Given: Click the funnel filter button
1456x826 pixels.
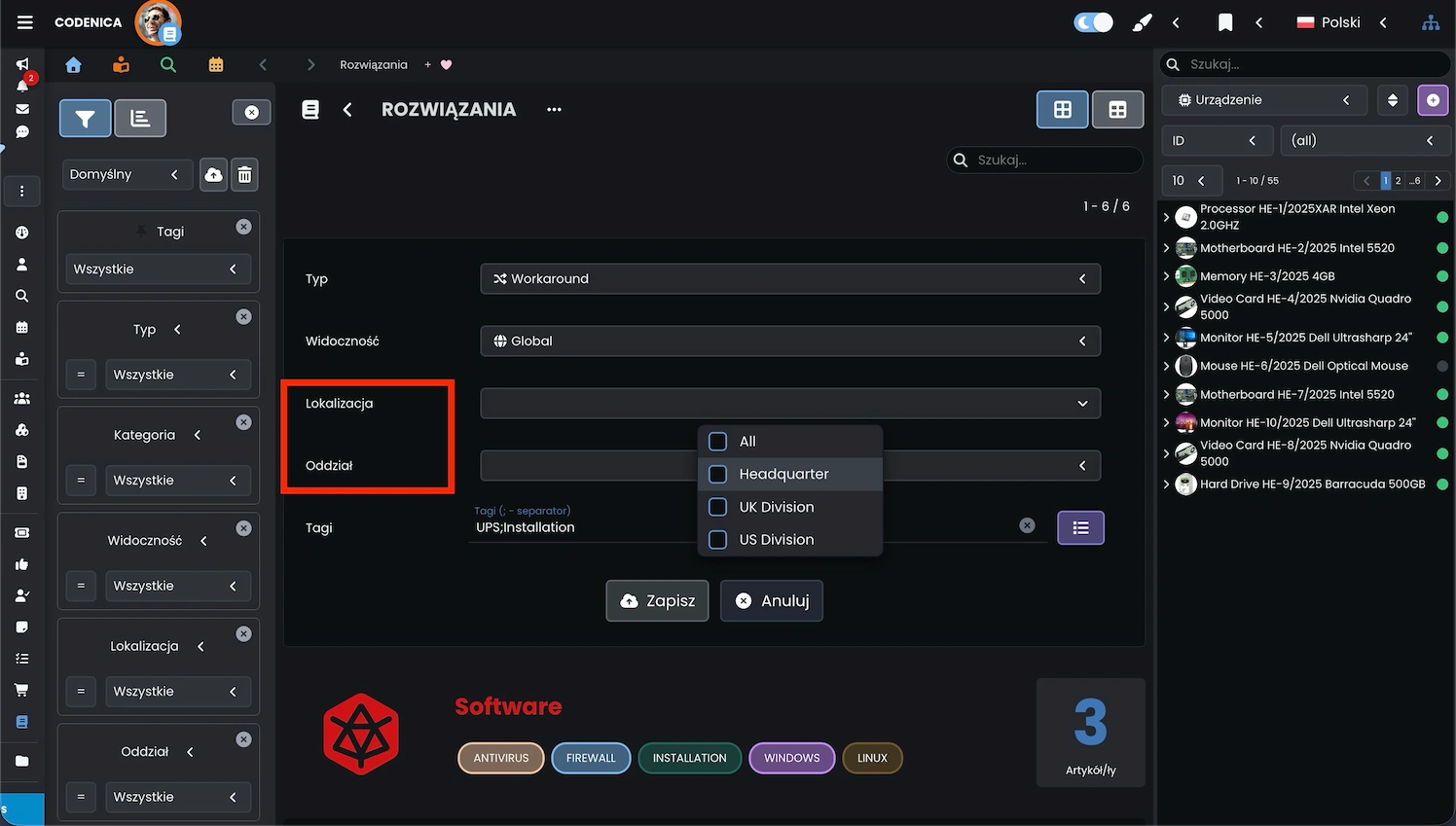Looking at the screenshot, I should click(86, 119).
